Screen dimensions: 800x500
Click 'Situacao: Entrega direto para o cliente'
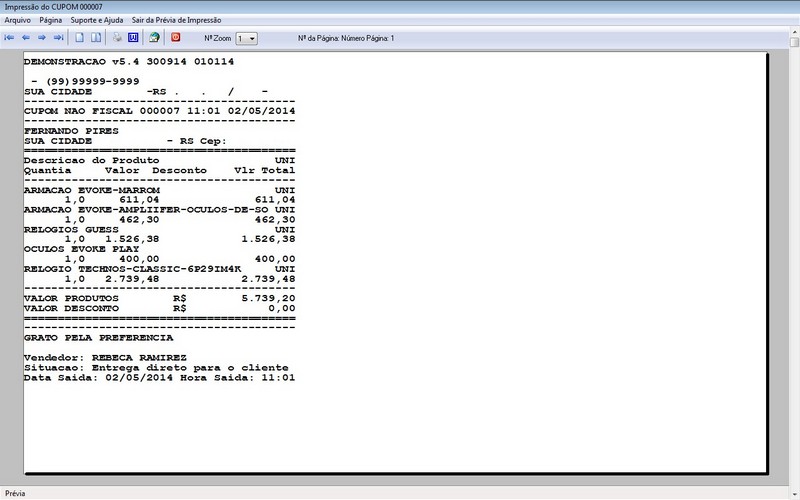pyautogui.click(x=156, y=368)
